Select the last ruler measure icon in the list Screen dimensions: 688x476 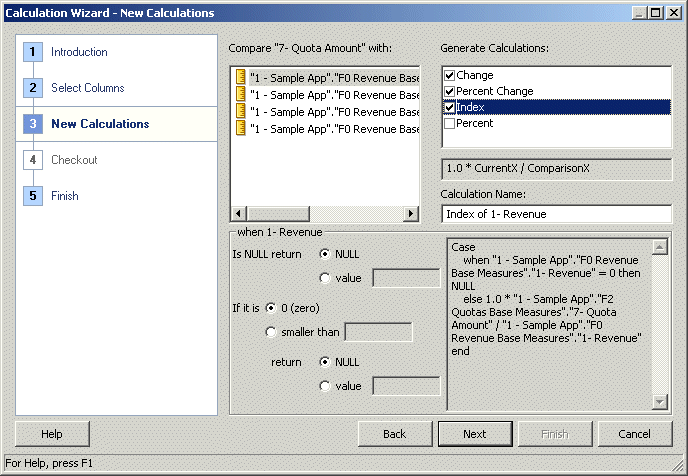240,128
